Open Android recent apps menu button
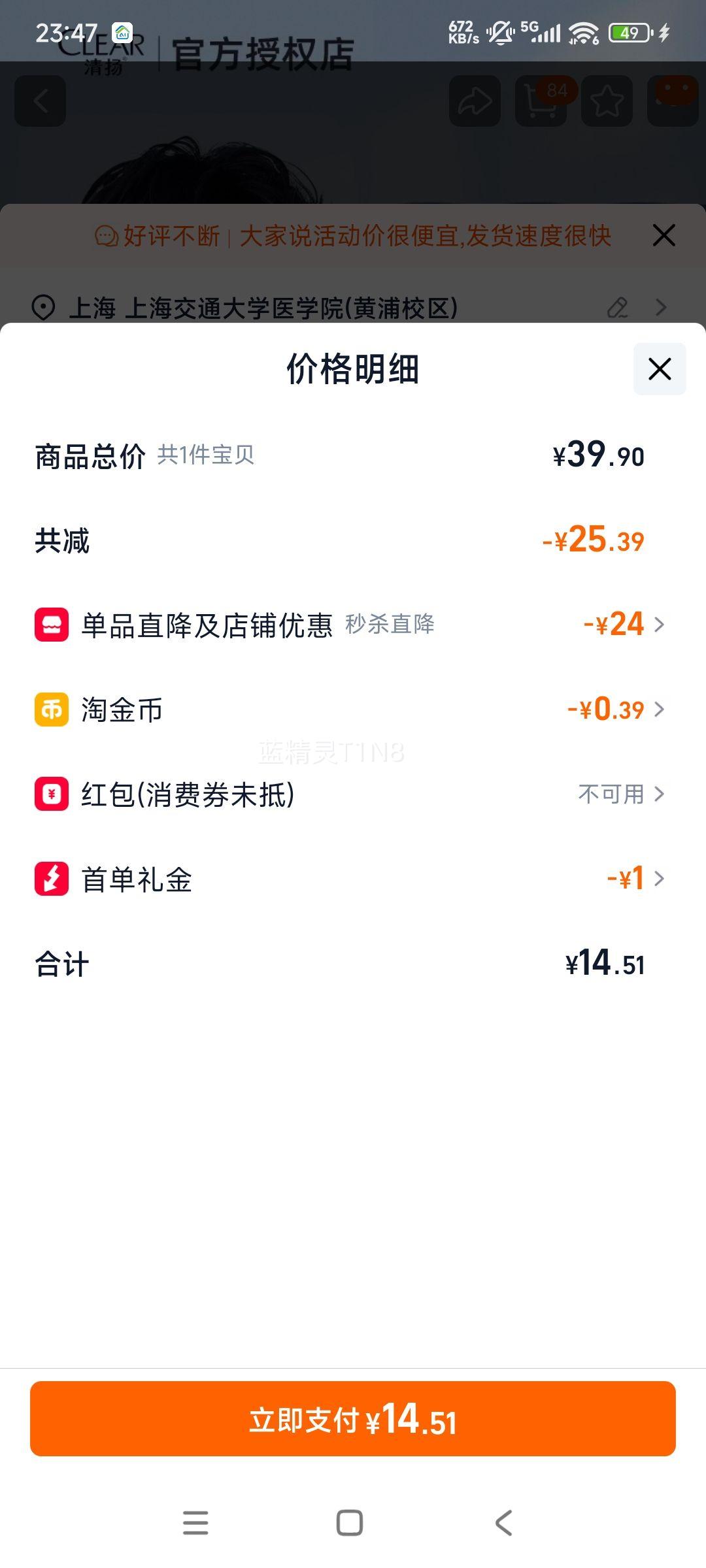 coord(195,1523)
